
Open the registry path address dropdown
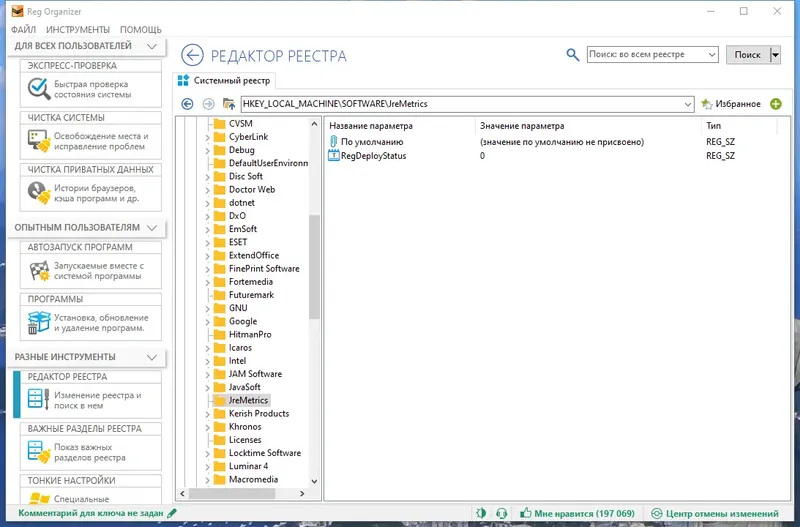pyautogui.click(x=688, y=104)
